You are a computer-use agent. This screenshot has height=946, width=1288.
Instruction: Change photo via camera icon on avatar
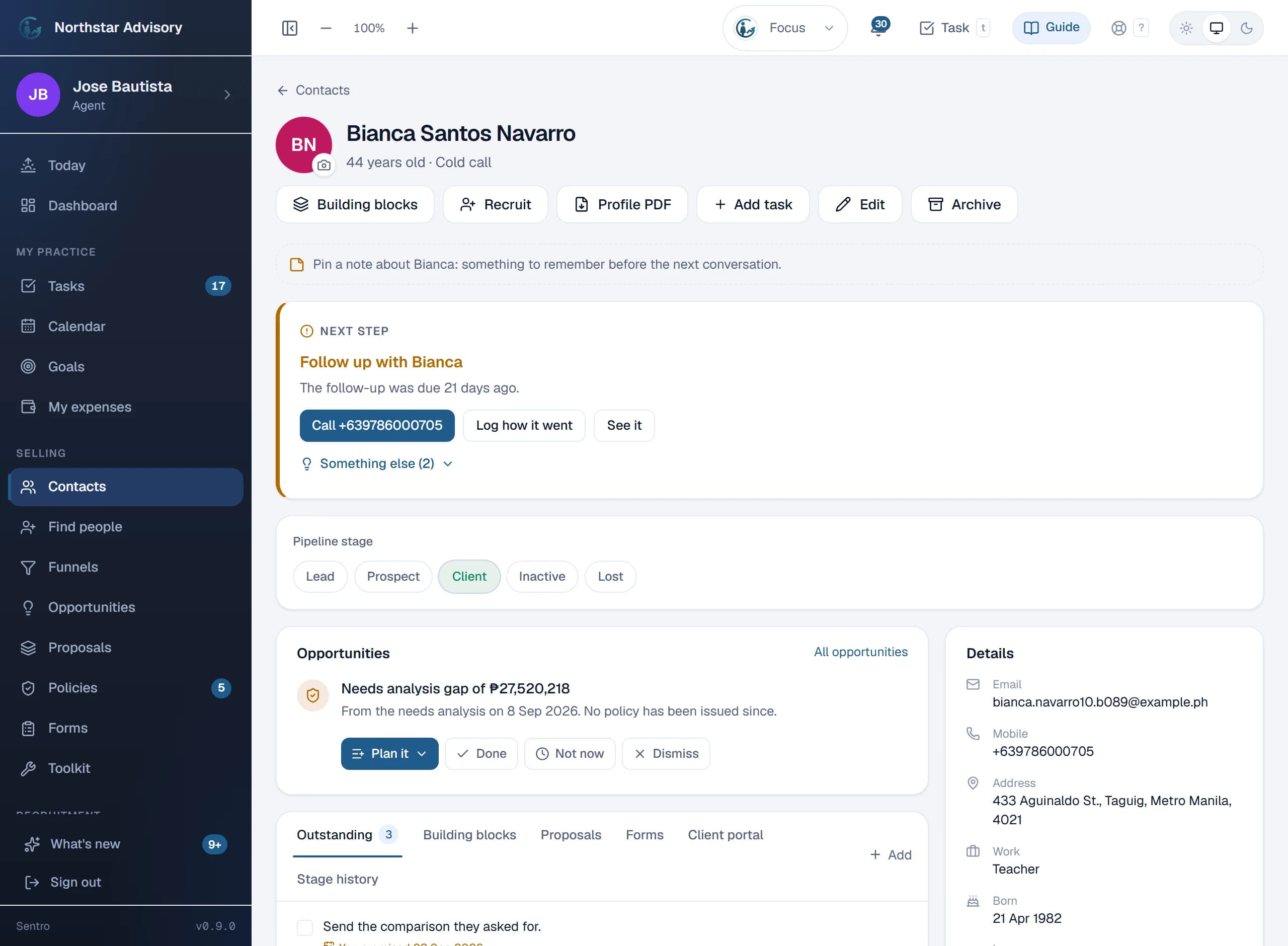pos(324,165)
